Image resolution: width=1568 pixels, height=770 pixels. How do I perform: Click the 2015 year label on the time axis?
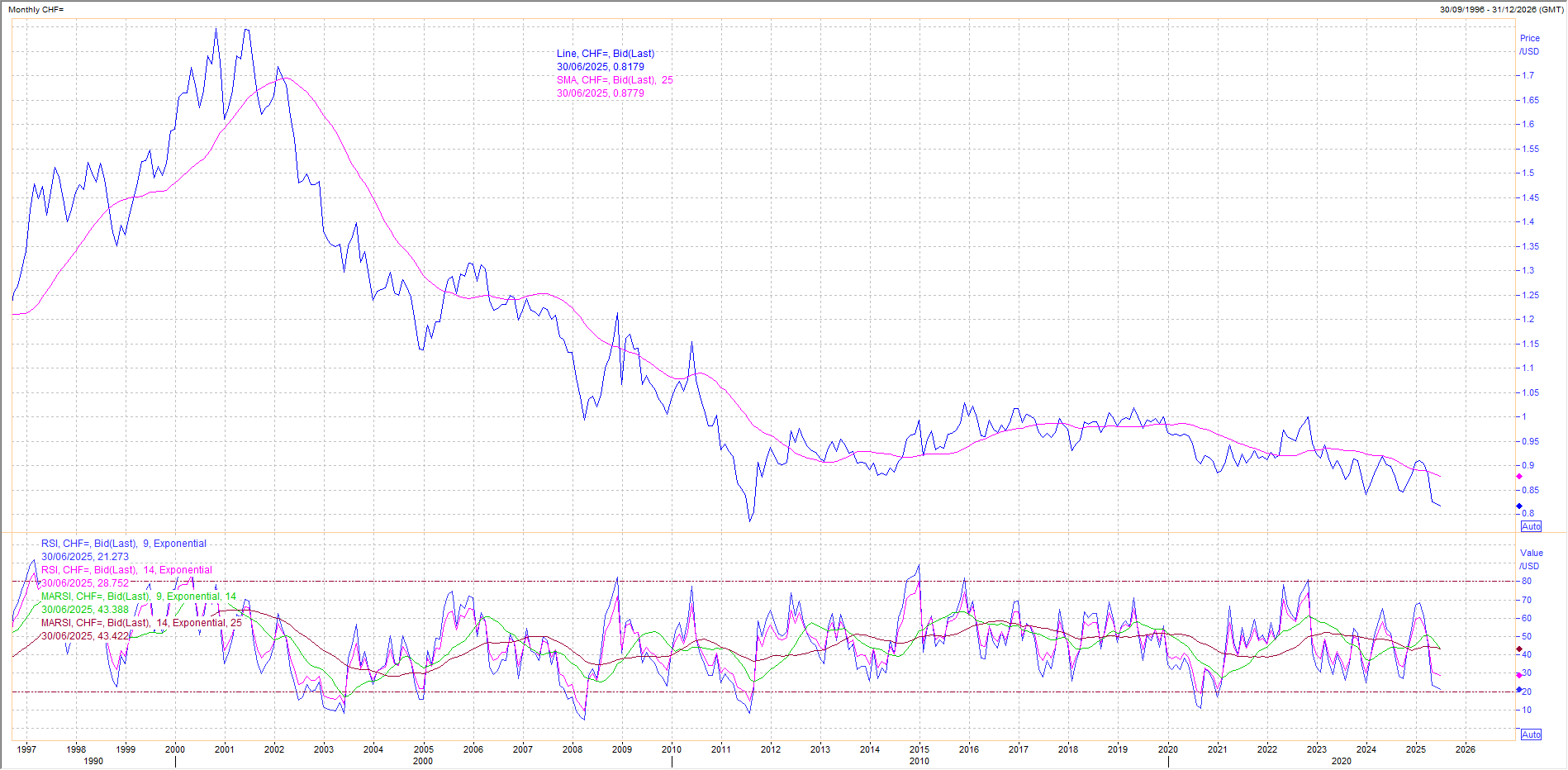[919, 749]
